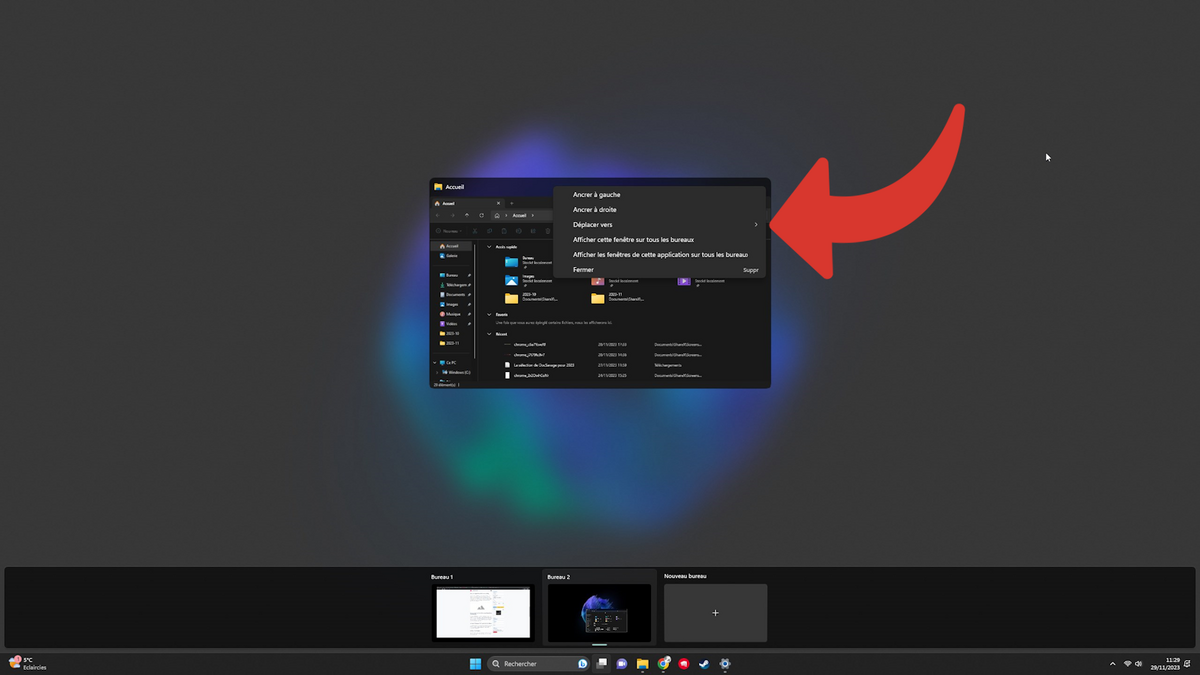
Task: Show hidden system tray icons
Action: point(1113,664)
